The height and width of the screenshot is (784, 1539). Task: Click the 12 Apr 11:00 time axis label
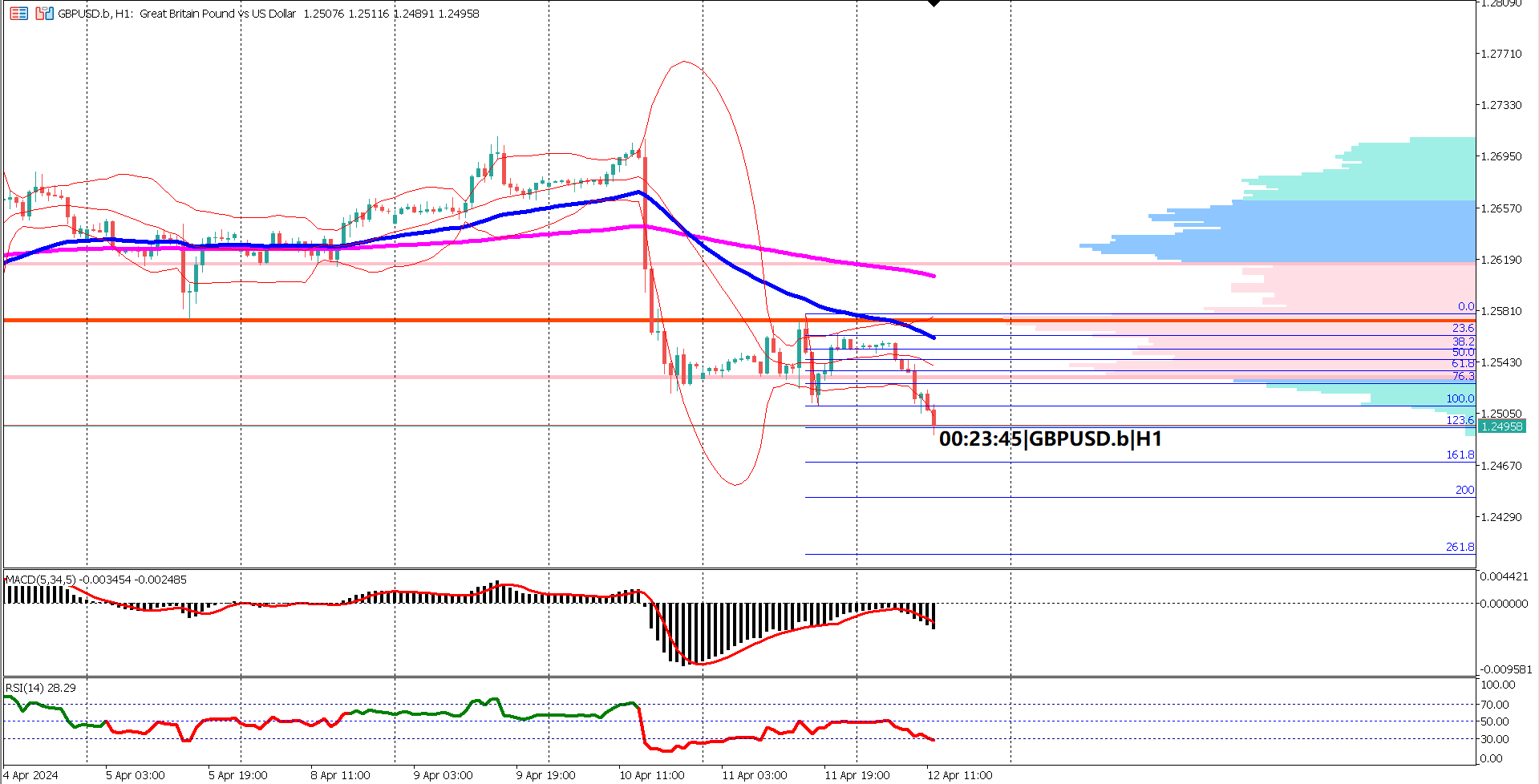tap(959, 775)
